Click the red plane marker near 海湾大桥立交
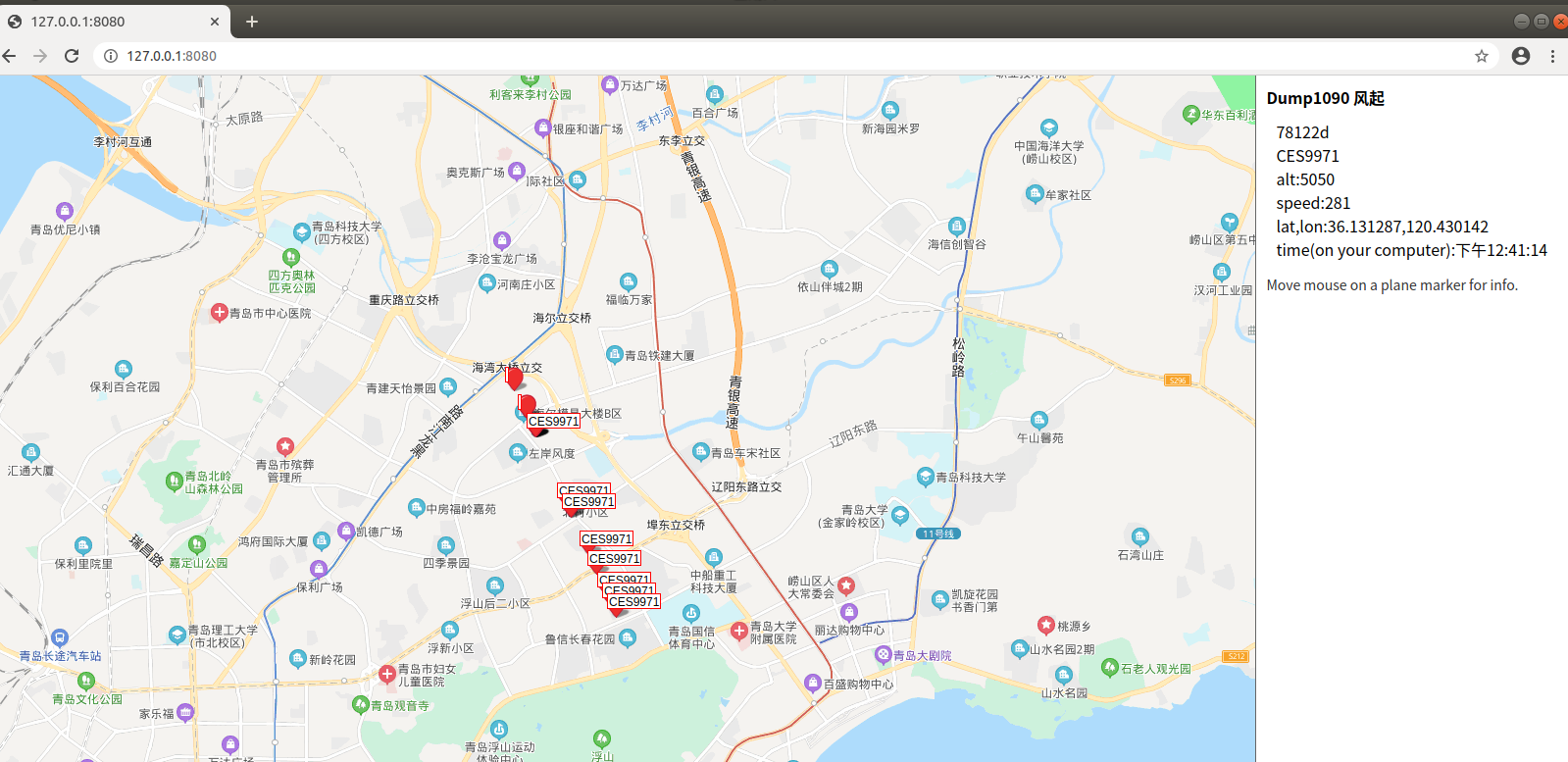This screenshot has height=762, width=1568. pyautogui.click(x=514, y=378)
